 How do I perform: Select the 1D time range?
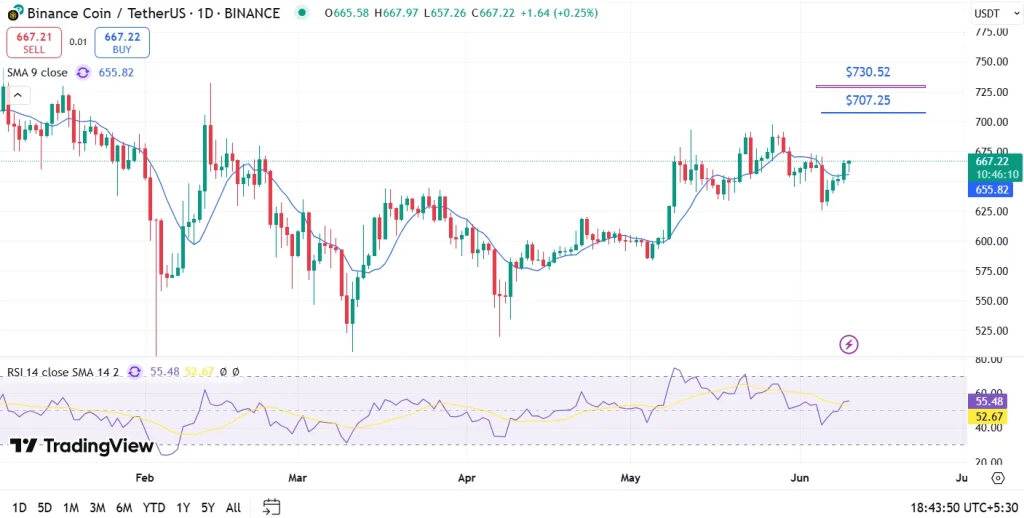click(20, 508)
